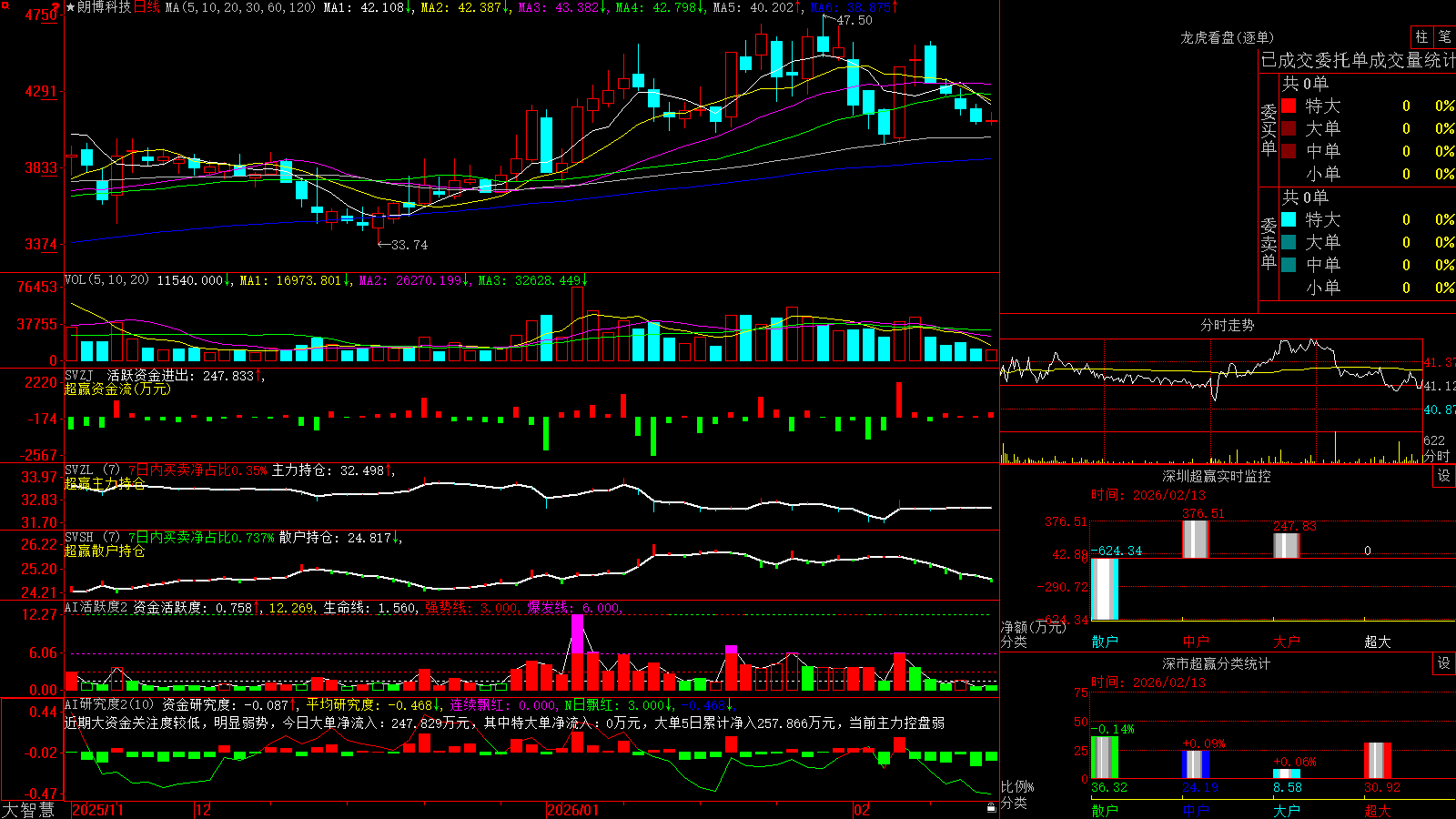Click the 3833 price axis label
Image resolution: width=1456 pixels, height=819 pixels.
(41, 167)
